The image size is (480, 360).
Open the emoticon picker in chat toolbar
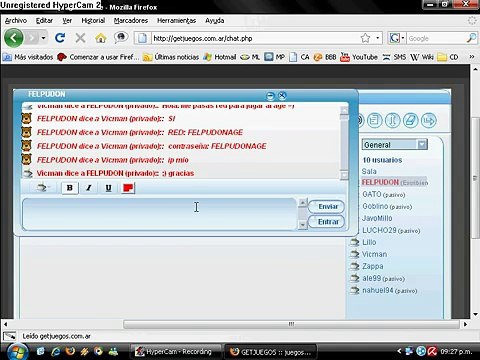(42, 188)
